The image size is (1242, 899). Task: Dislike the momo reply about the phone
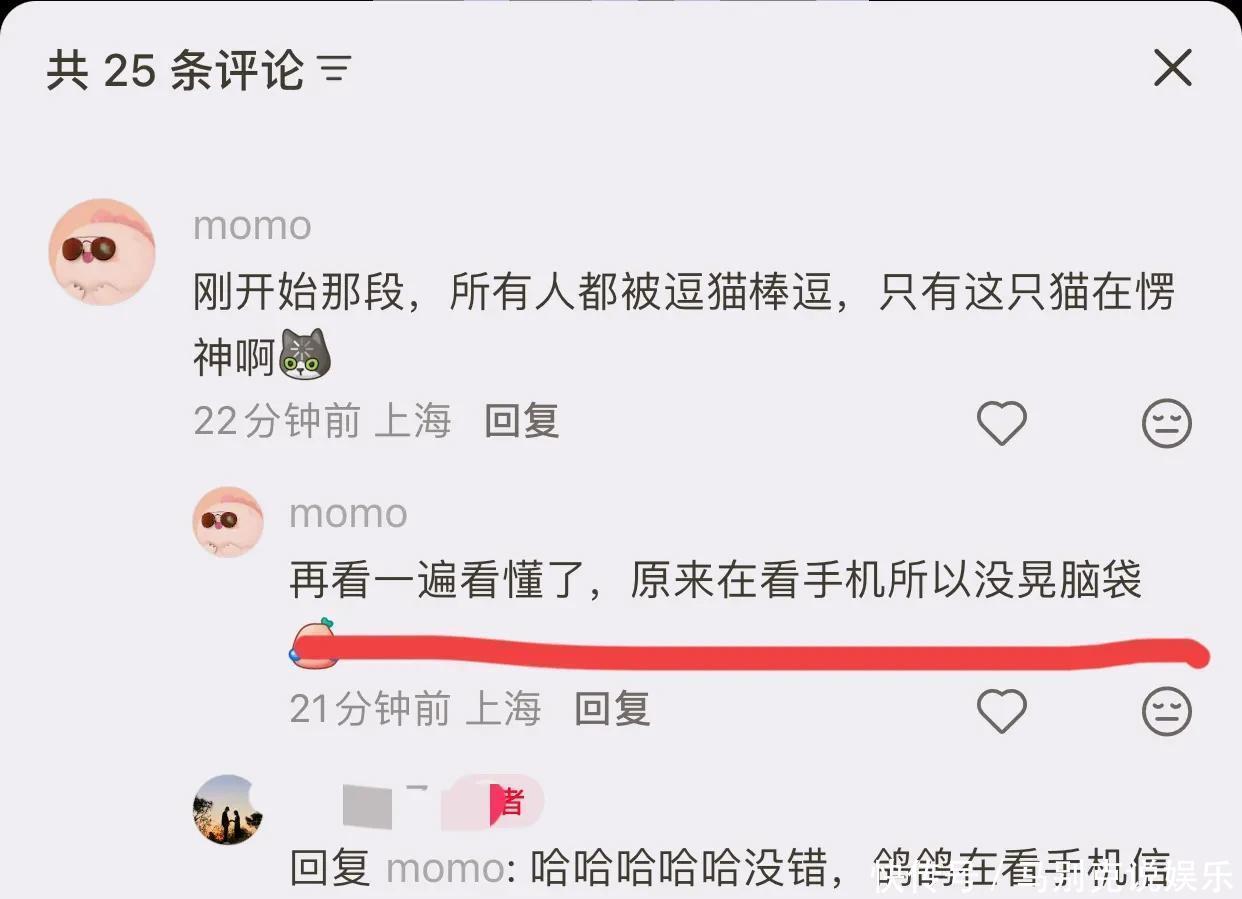[1167, 711]
